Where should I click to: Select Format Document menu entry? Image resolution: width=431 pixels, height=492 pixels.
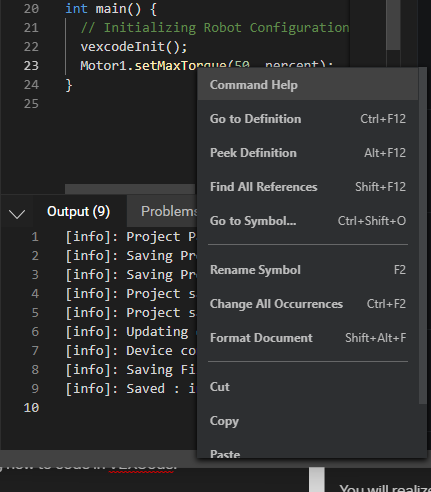point(307,338)
